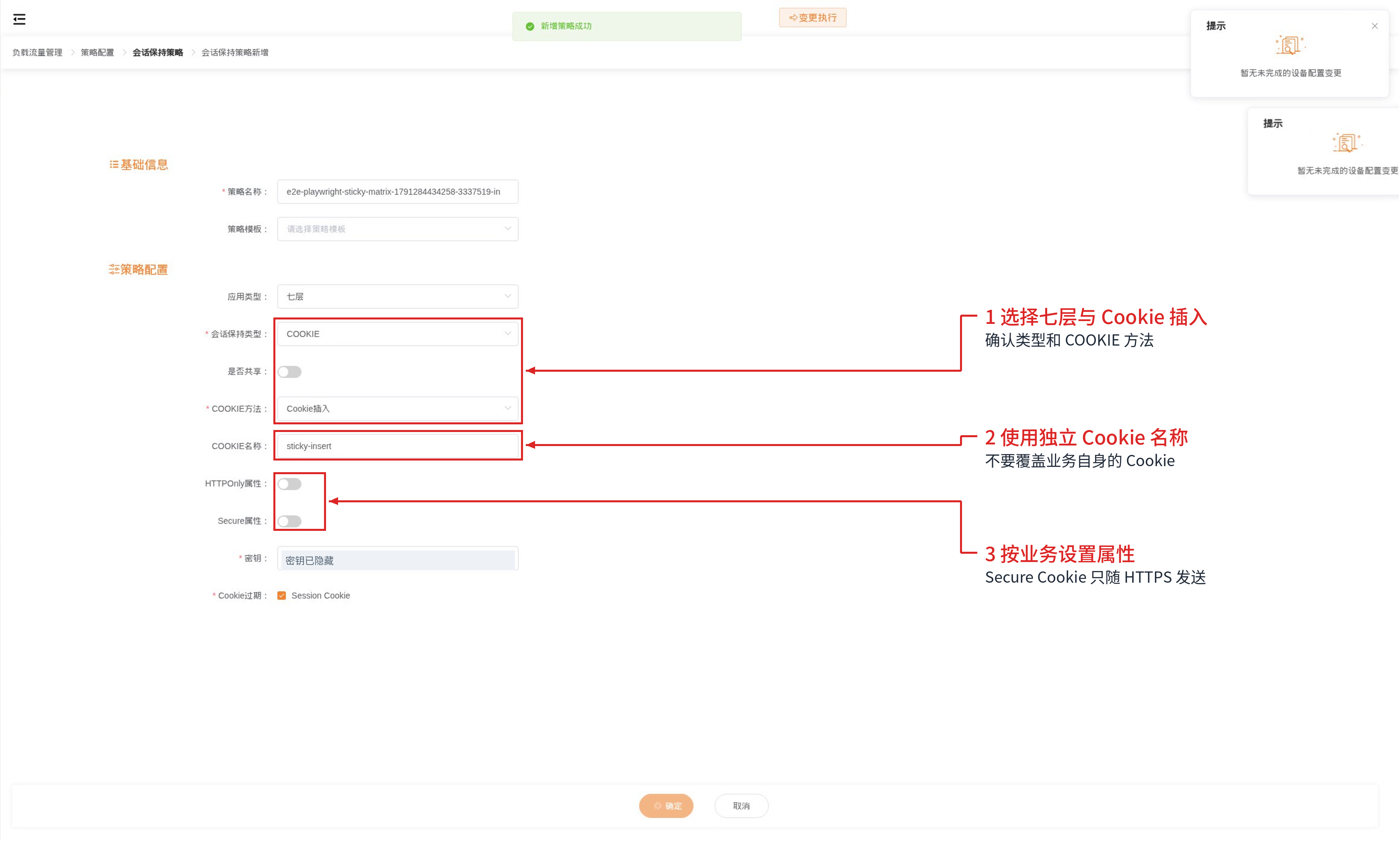Focus the 策略名称 input field
This screenshot has width=1399, height=868.
coord(398,192)
